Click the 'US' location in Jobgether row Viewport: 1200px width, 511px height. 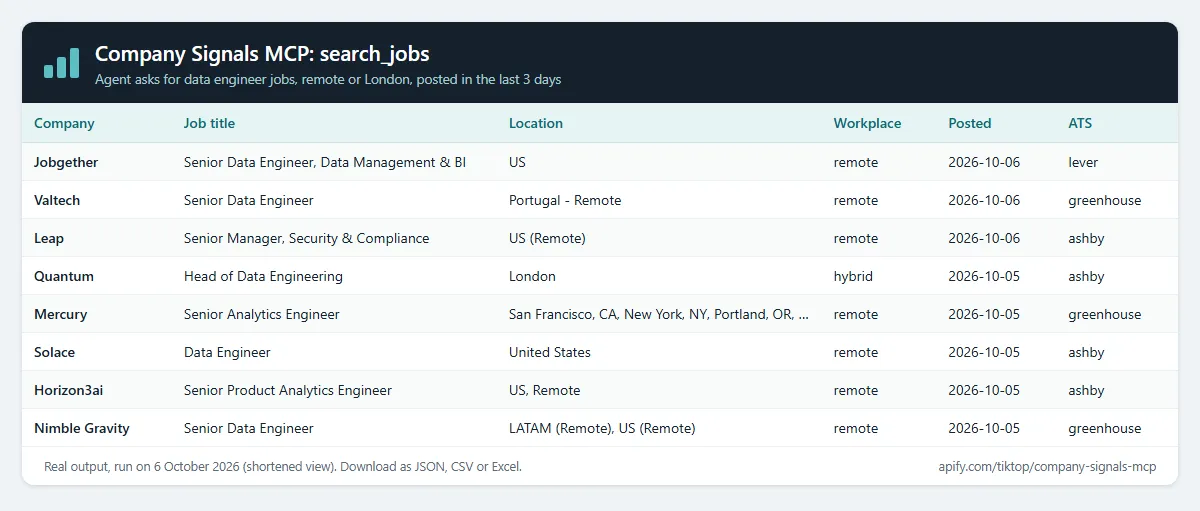(x=517, y=162)
